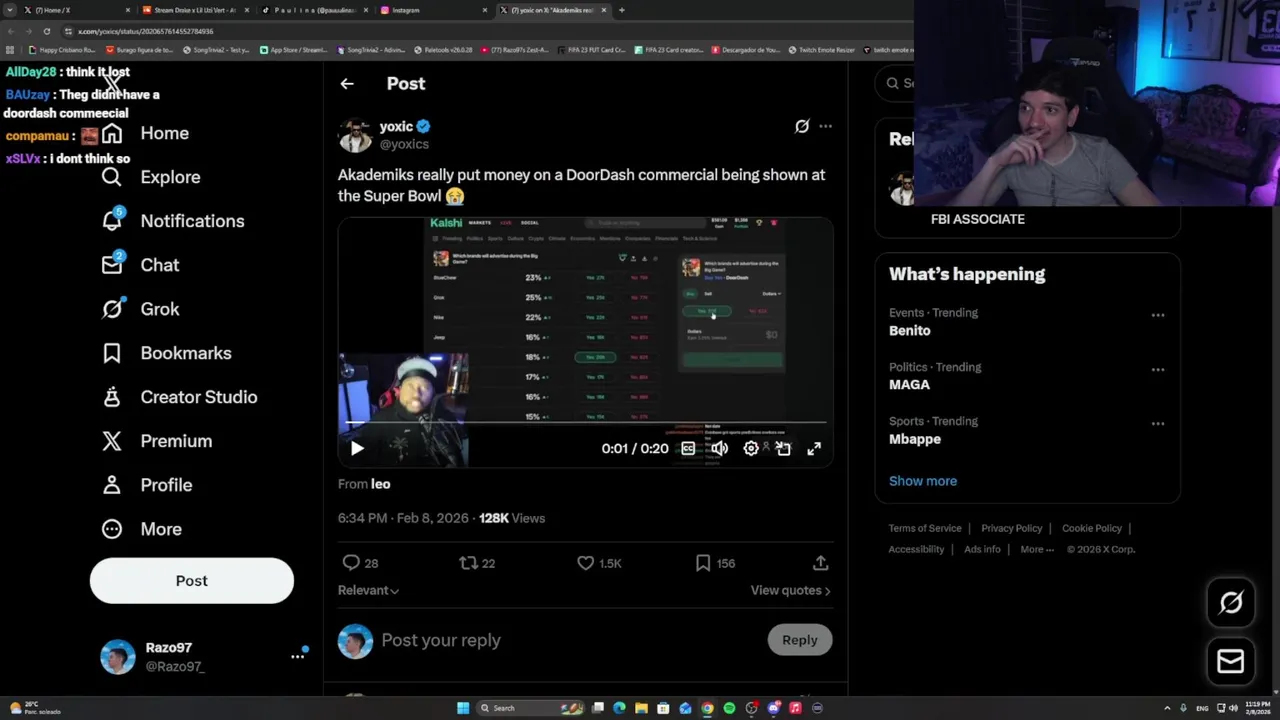1280x720 pixels.
Task: Open the floating messages envelope button
Action: [x=1231, y=661]
